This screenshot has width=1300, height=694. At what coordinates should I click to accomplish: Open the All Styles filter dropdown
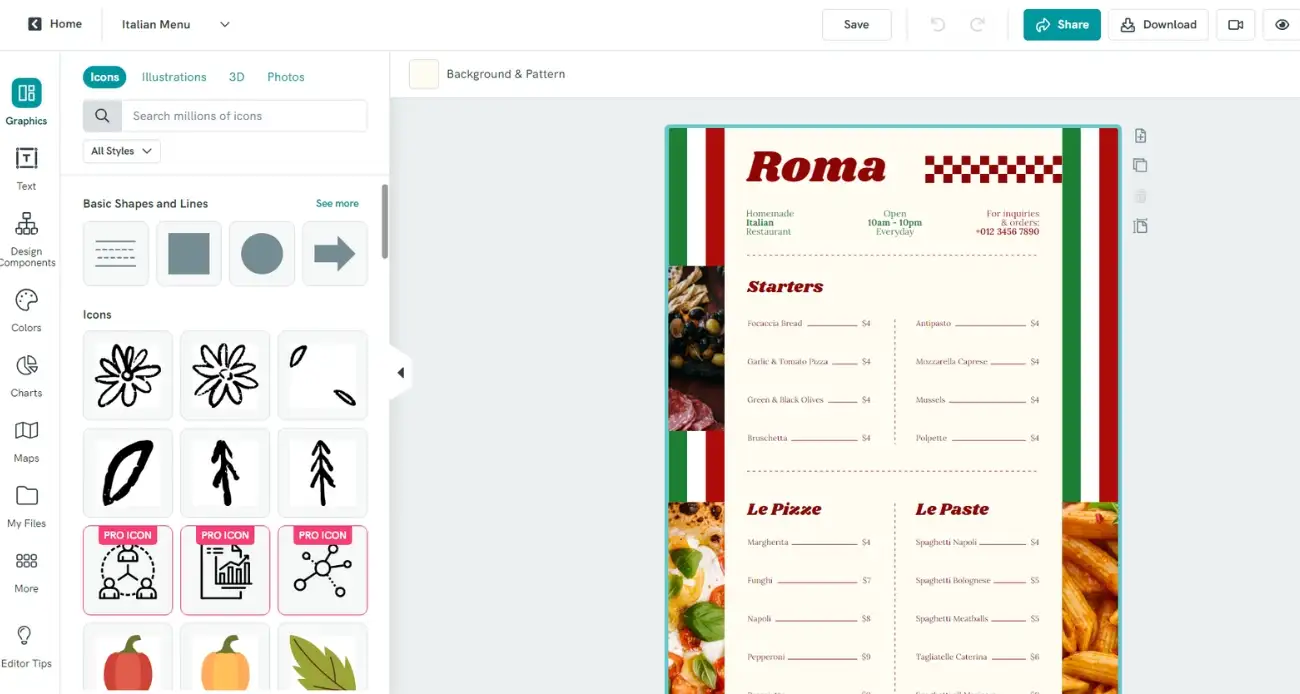click(x=120, y=150)
